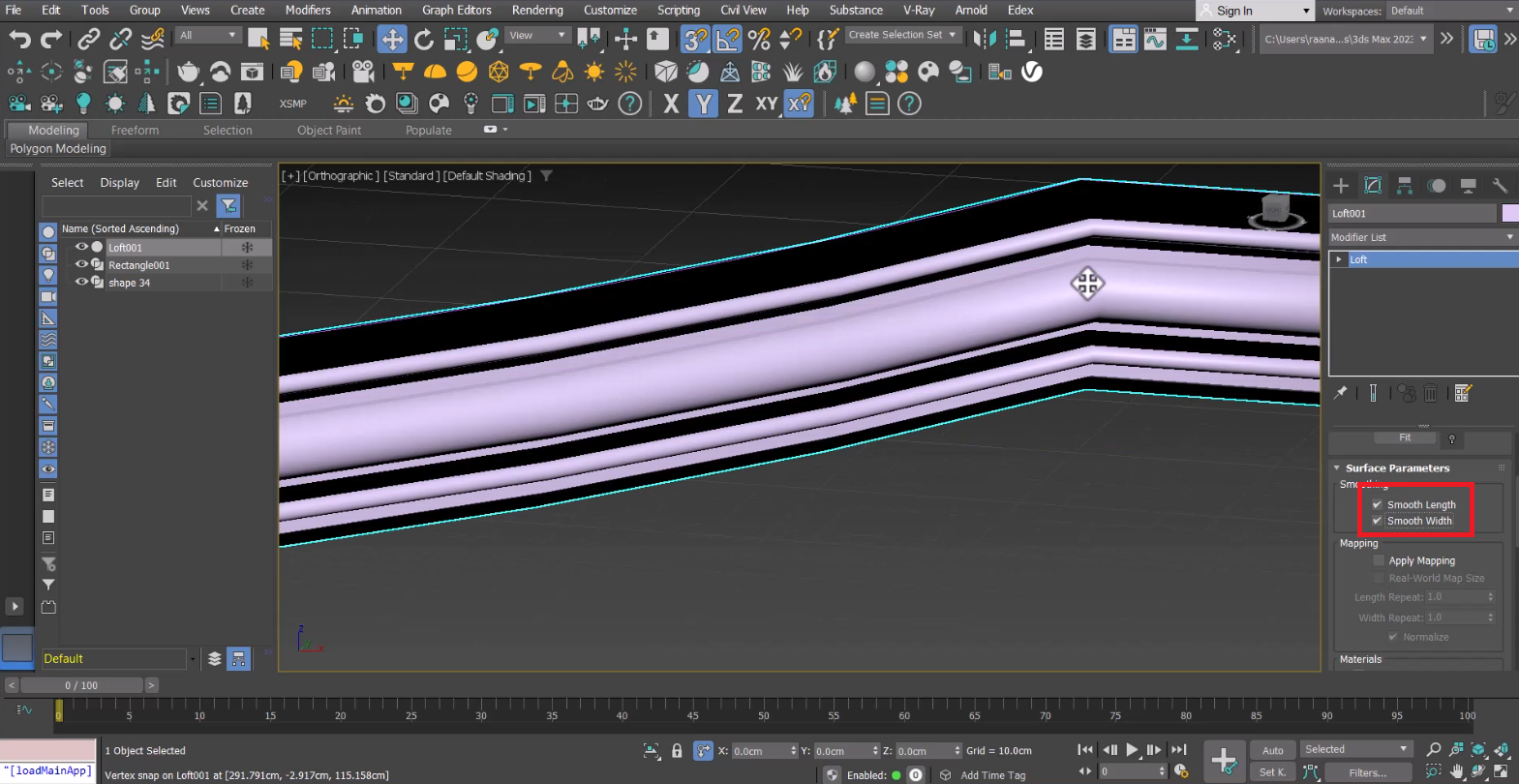The width and height of the screenshot is (1519, 784).
Task: Click the Y axis constraint icon
Action: (703, 104)
